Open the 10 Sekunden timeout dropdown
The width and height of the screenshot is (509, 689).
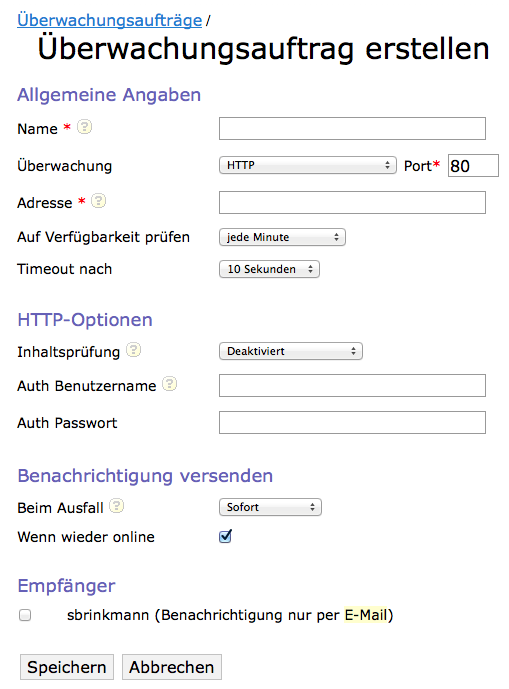tap(269, 269)
